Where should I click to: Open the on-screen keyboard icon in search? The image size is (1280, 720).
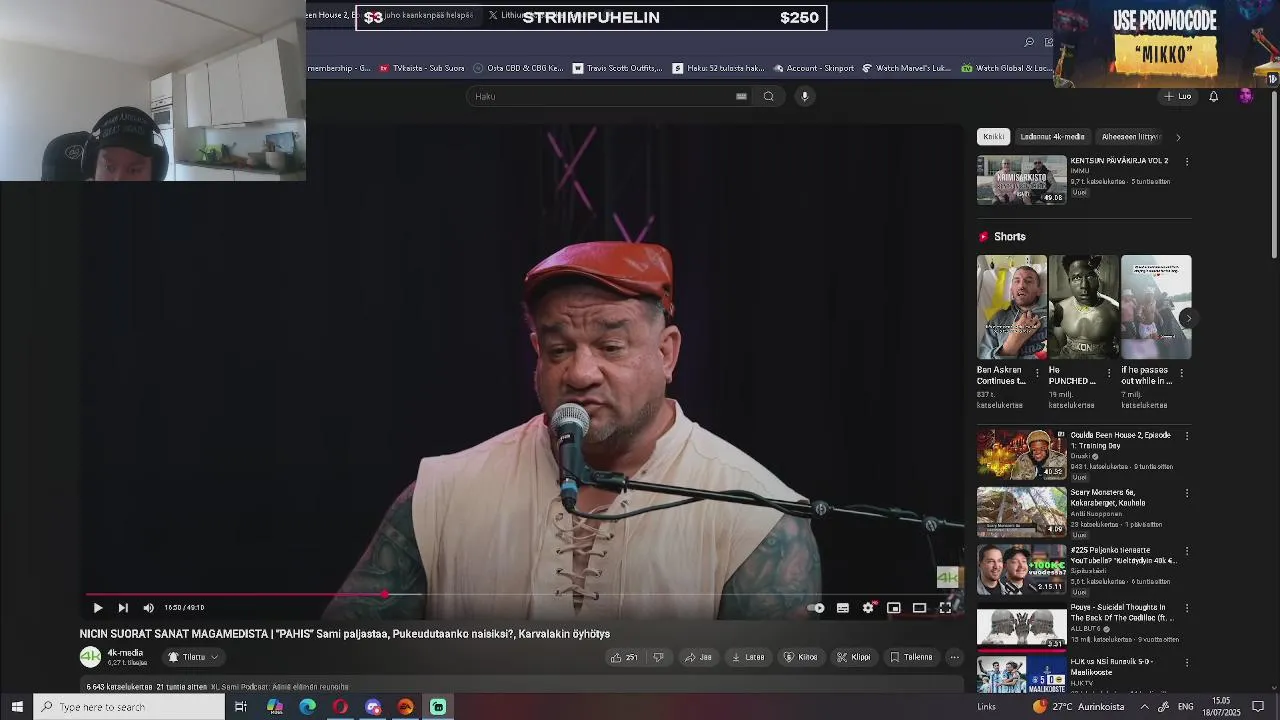741,96
